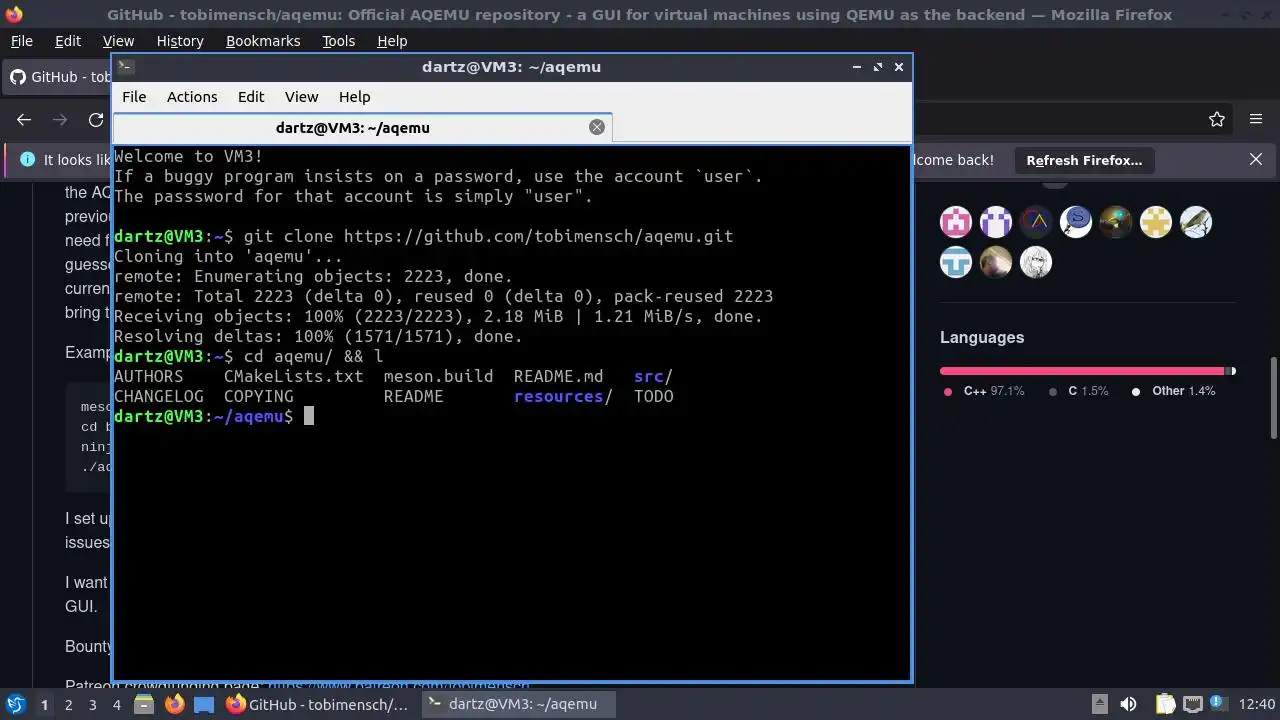Open volume control in system tray
This screenshot has height=720, width=1280.
click(1128, 704)
